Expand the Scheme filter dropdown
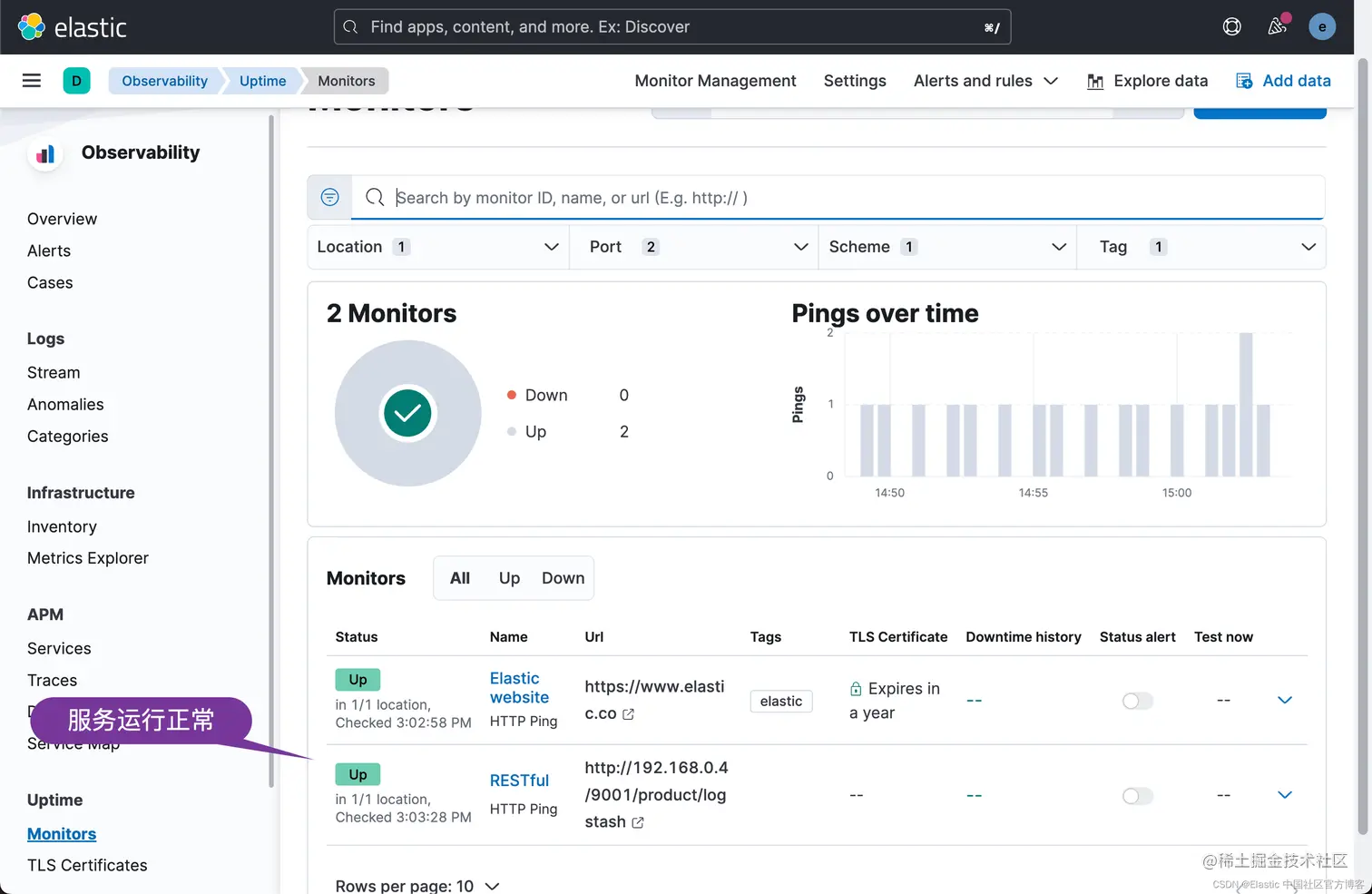This screenshot has height=894, width=1372. (x=947, y=247)
